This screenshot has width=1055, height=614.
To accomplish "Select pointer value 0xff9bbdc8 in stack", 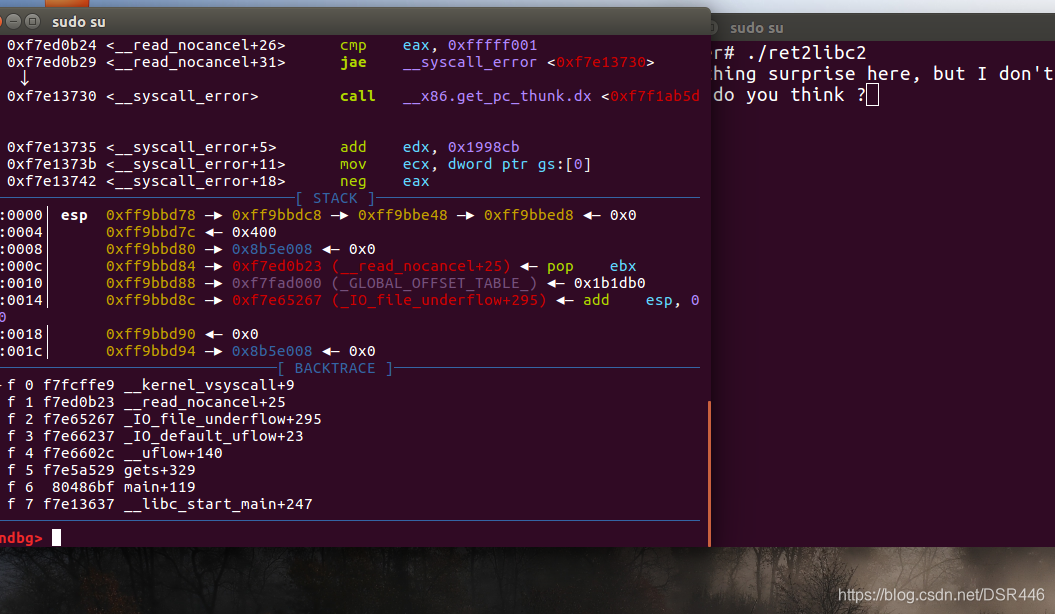I will click(x=277, y=215).
